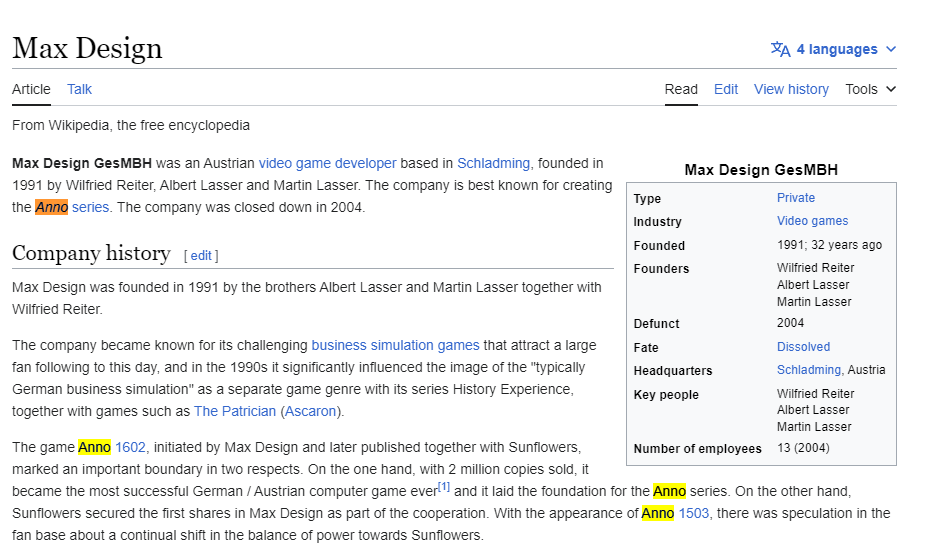The height and width of the screenshot is (545, 926).
Task: Open the Schladming link in intro paragraph
Action: 493,163
